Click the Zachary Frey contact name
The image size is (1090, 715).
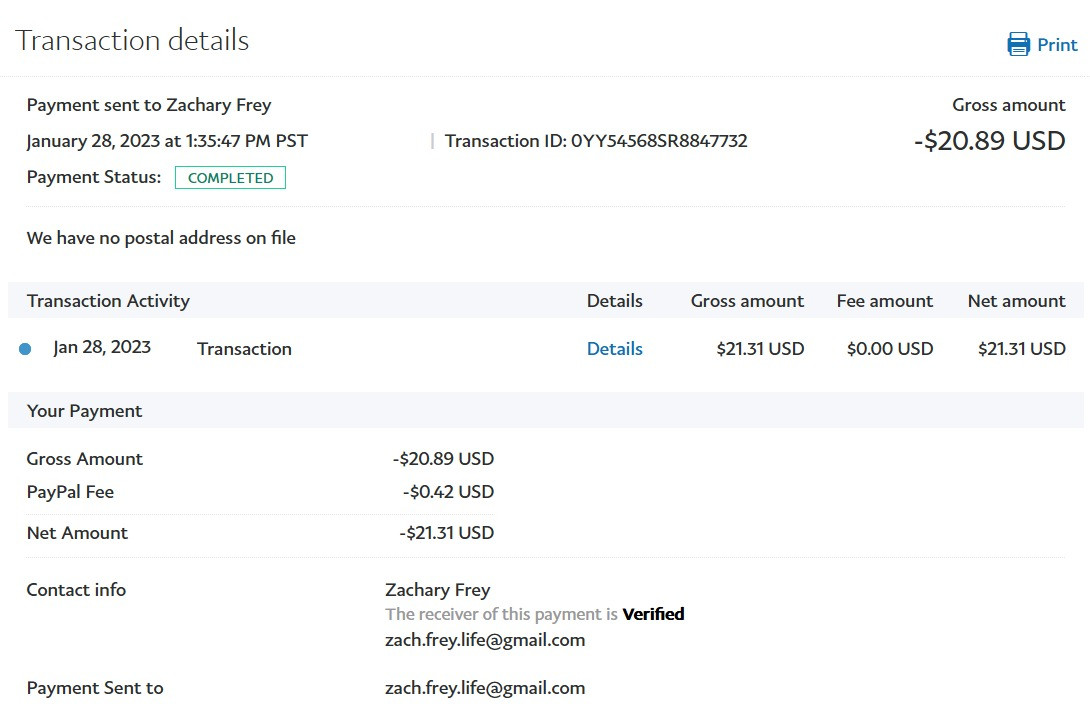coord(437,590)
